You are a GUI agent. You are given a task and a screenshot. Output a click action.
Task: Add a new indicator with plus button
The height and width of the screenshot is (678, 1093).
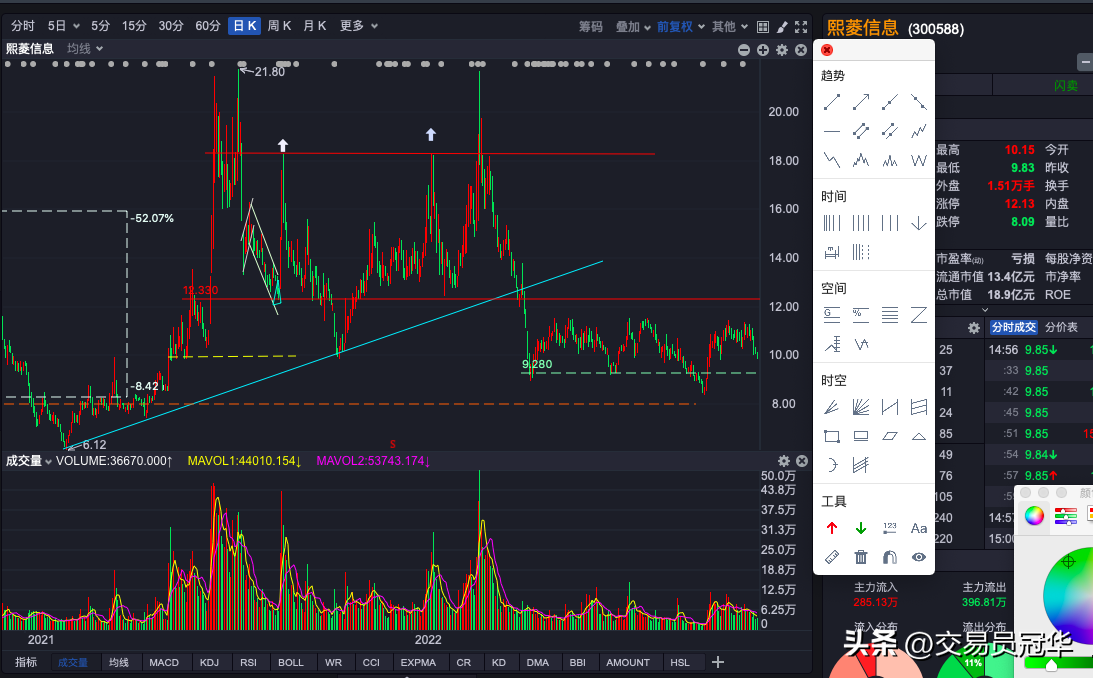718,662
